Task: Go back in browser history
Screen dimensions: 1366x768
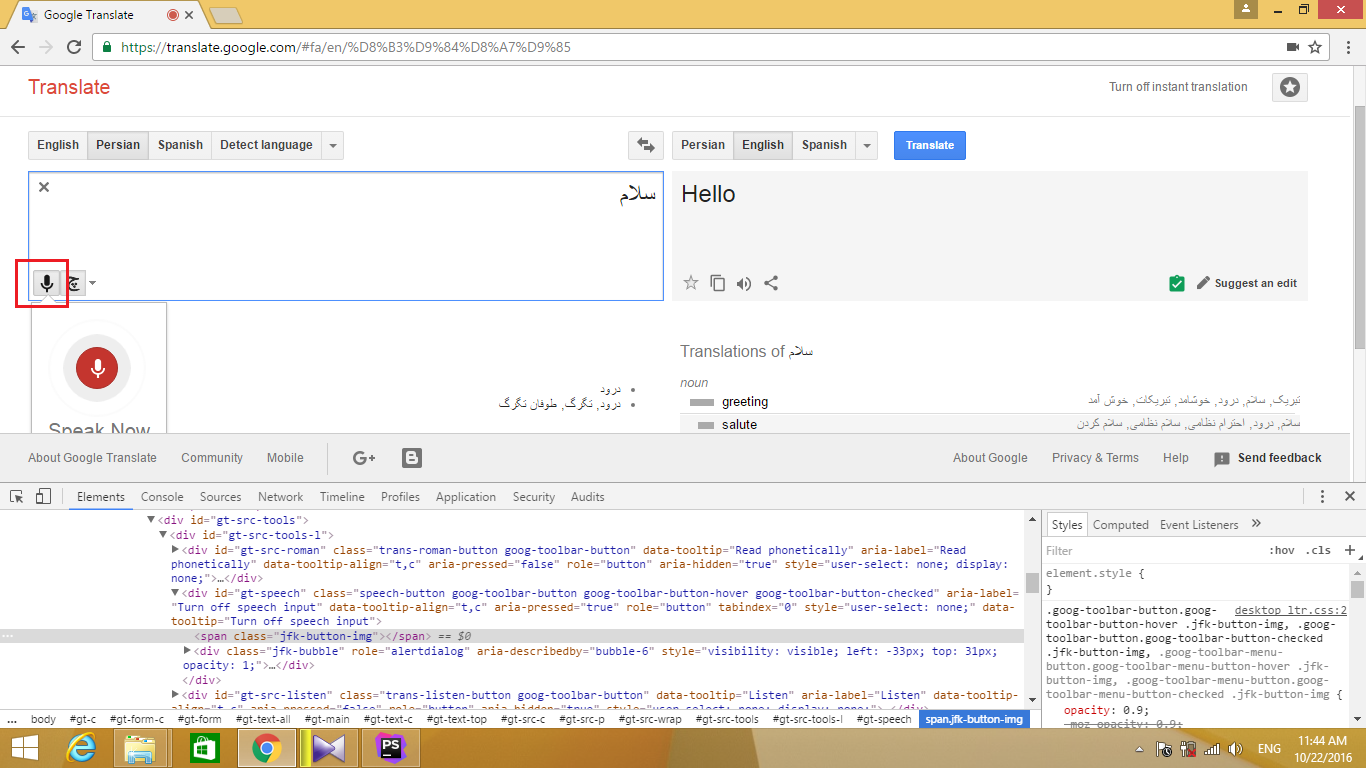Action: pos(18,47)
